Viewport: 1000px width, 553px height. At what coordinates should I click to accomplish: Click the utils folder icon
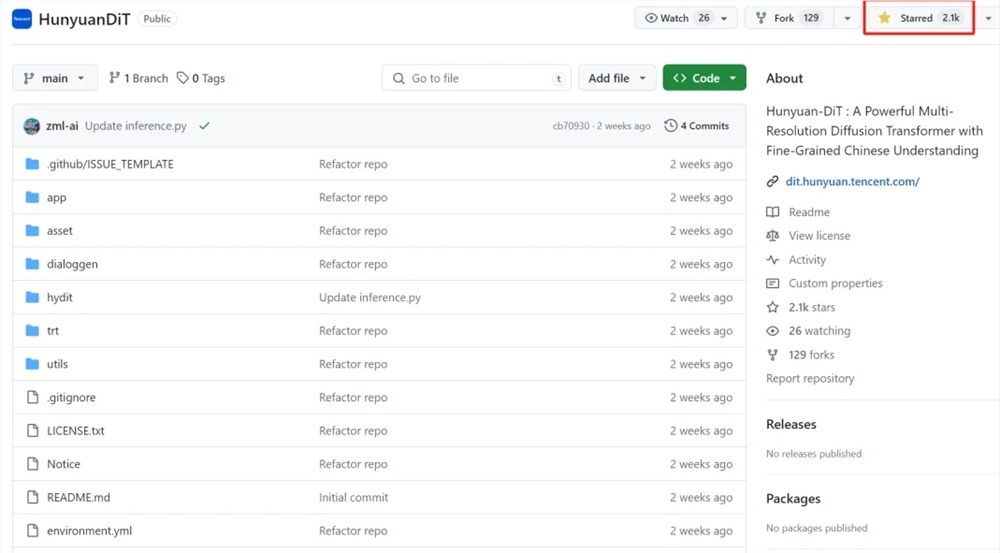click(x=32, y=364)
